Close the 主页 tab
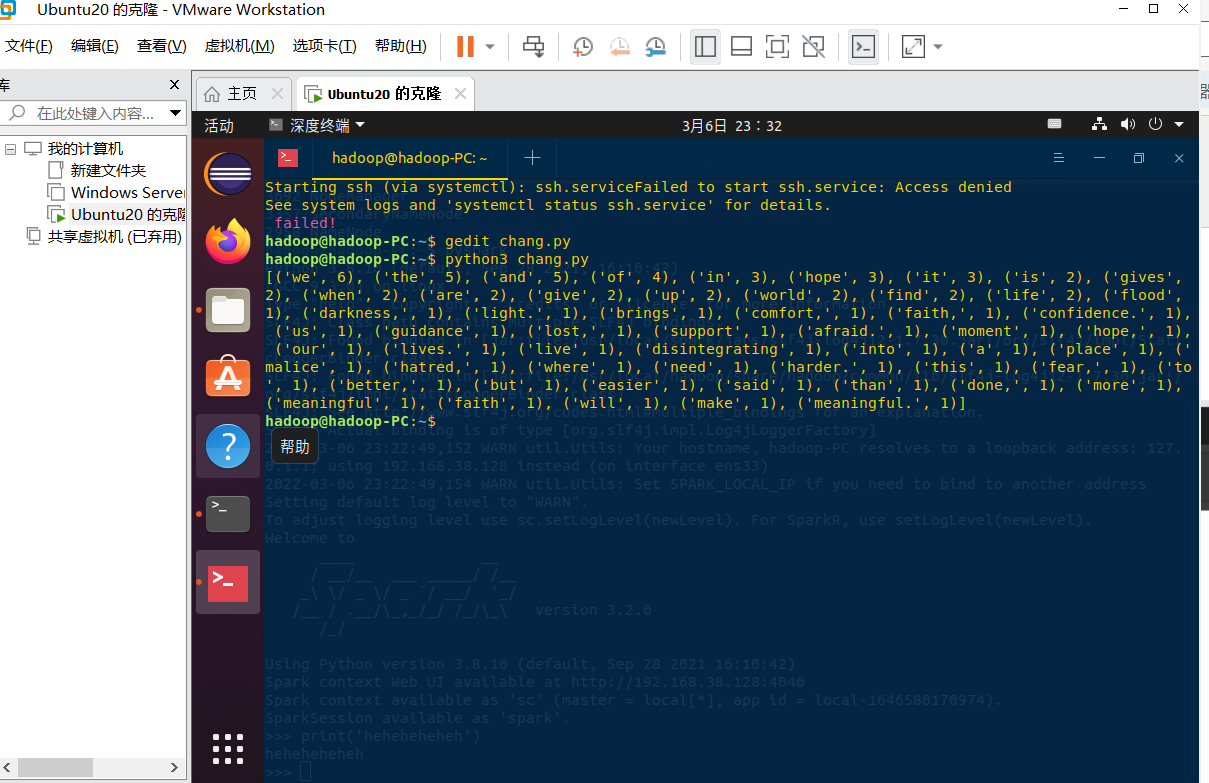The height and width of the screenshot is (783, 1209). 278,94
